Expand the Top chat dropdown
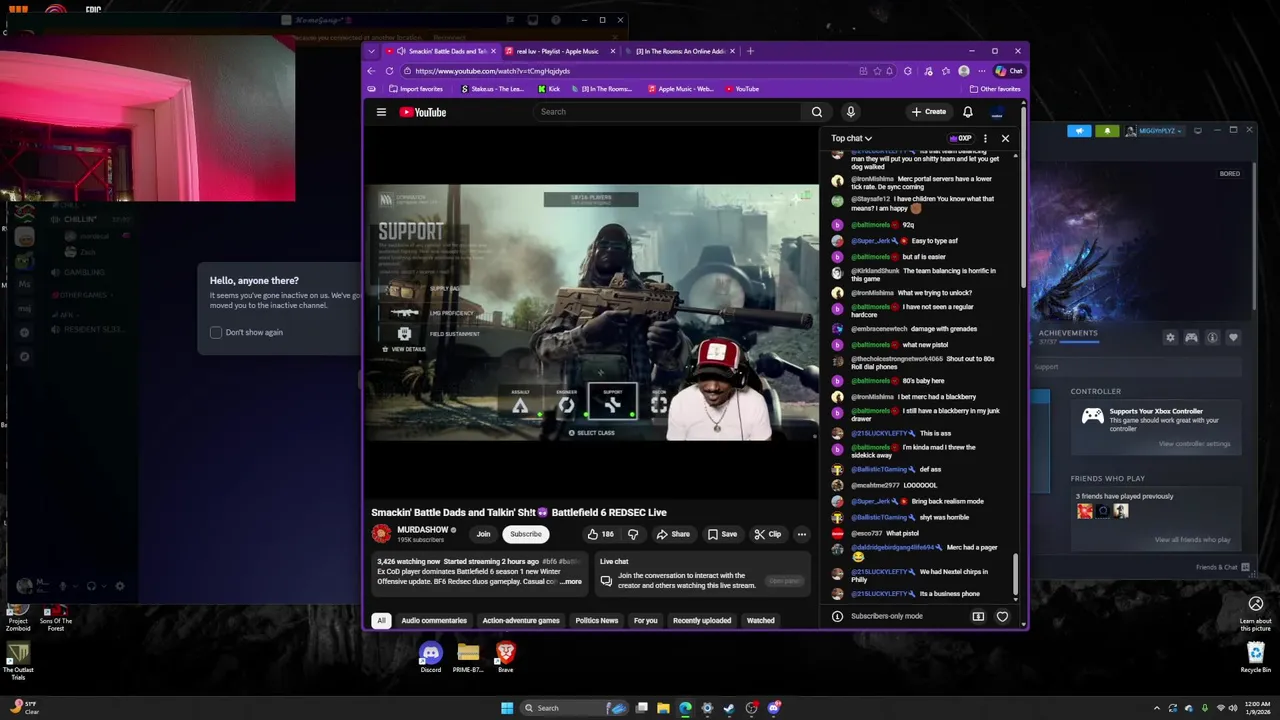The image size is (1280, 720). [x=851, y=138]
